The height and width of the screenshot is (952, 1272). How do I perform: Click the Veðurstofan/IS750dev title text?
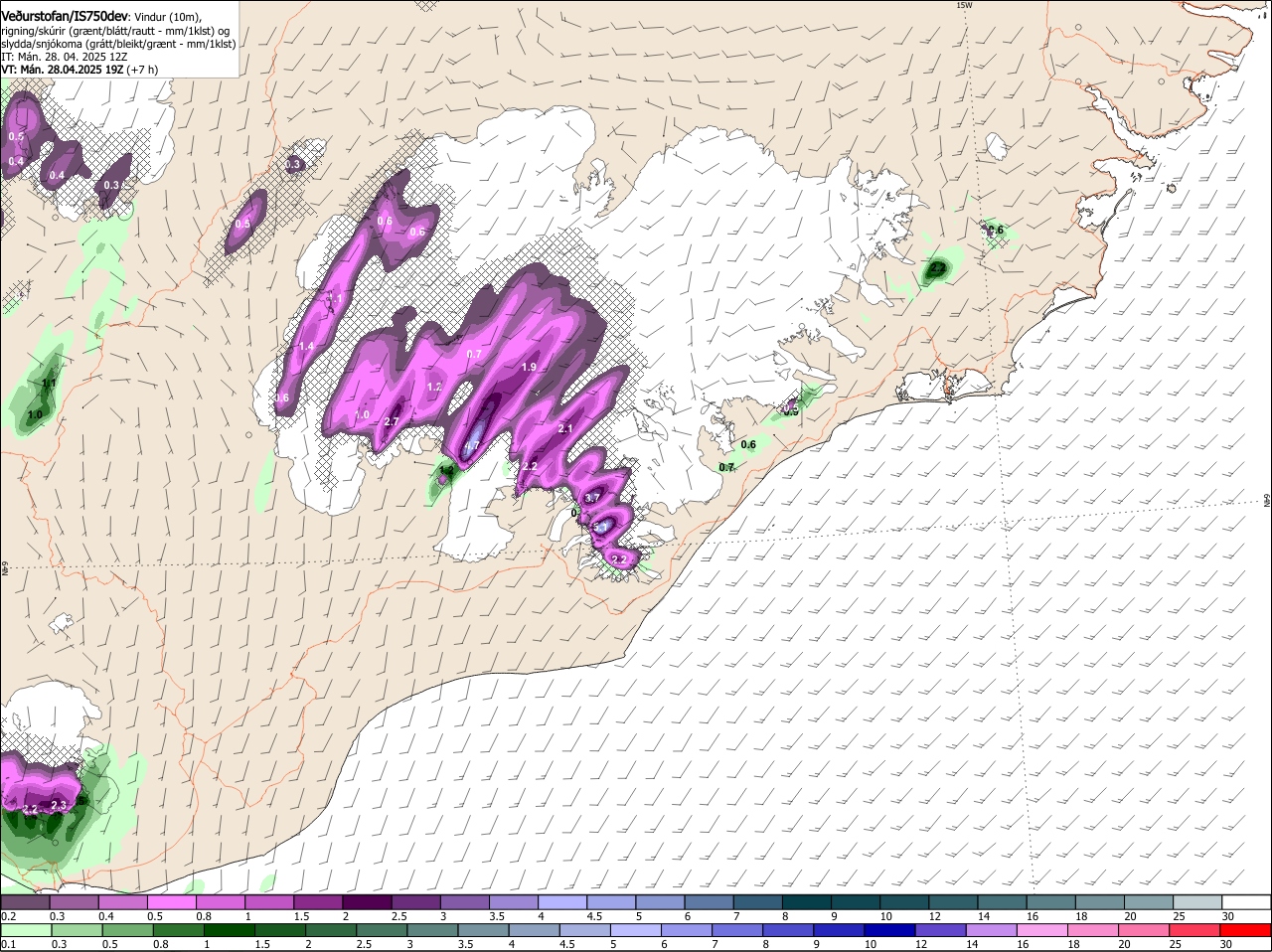click(65, 17)
